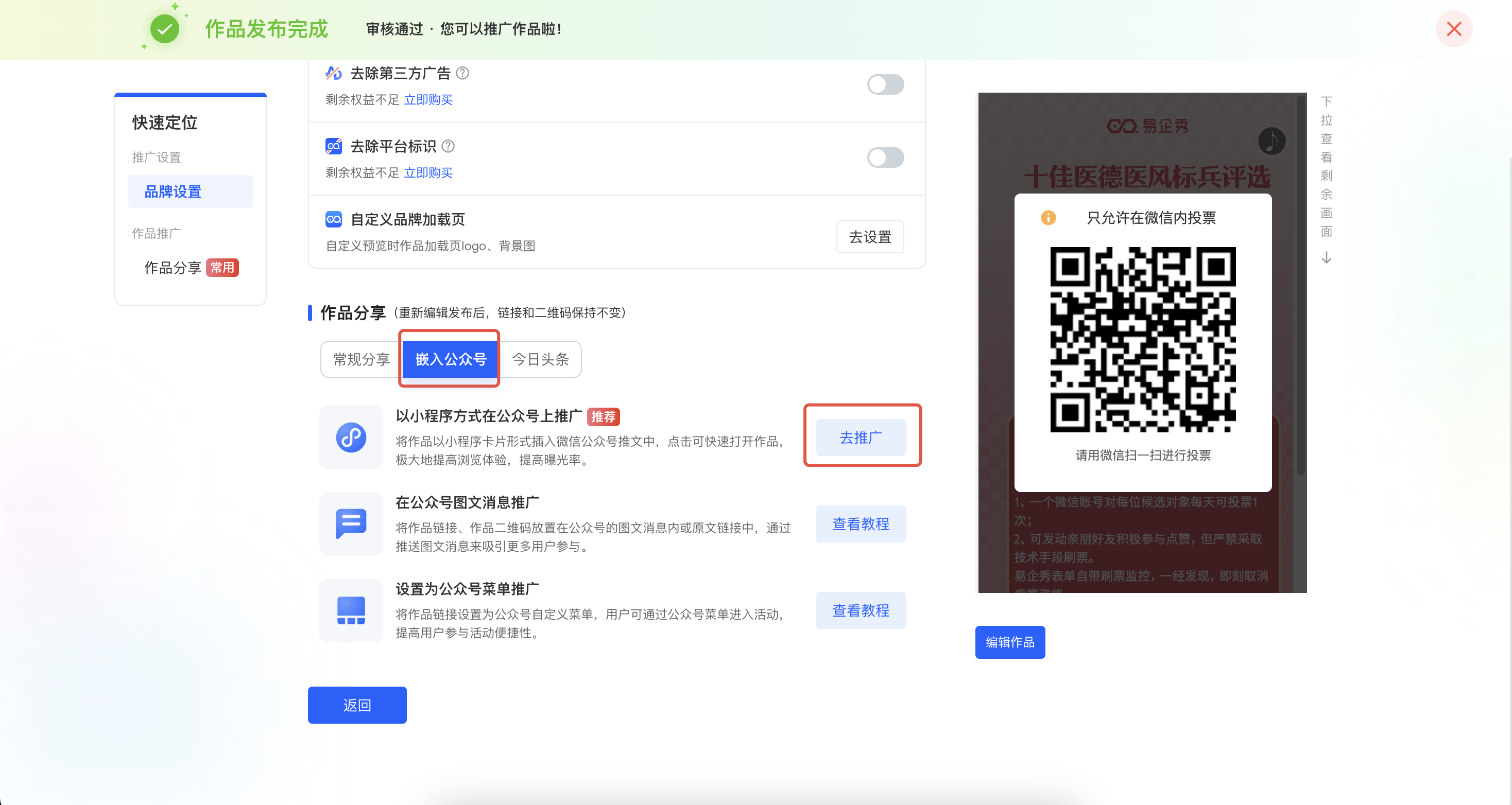This screenshot has height=805, width=1512.
Task: Click the 自定义品牌加载页 icon
Action: [333, 219]
